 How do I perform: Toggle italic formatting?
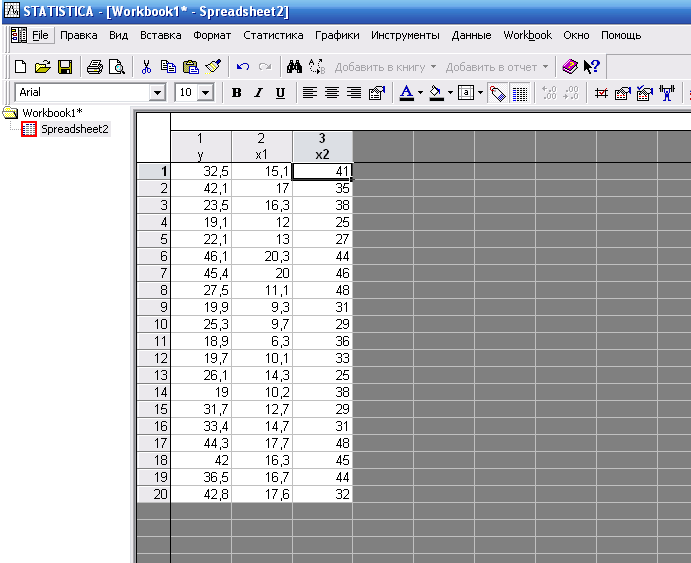click(258, 93)
